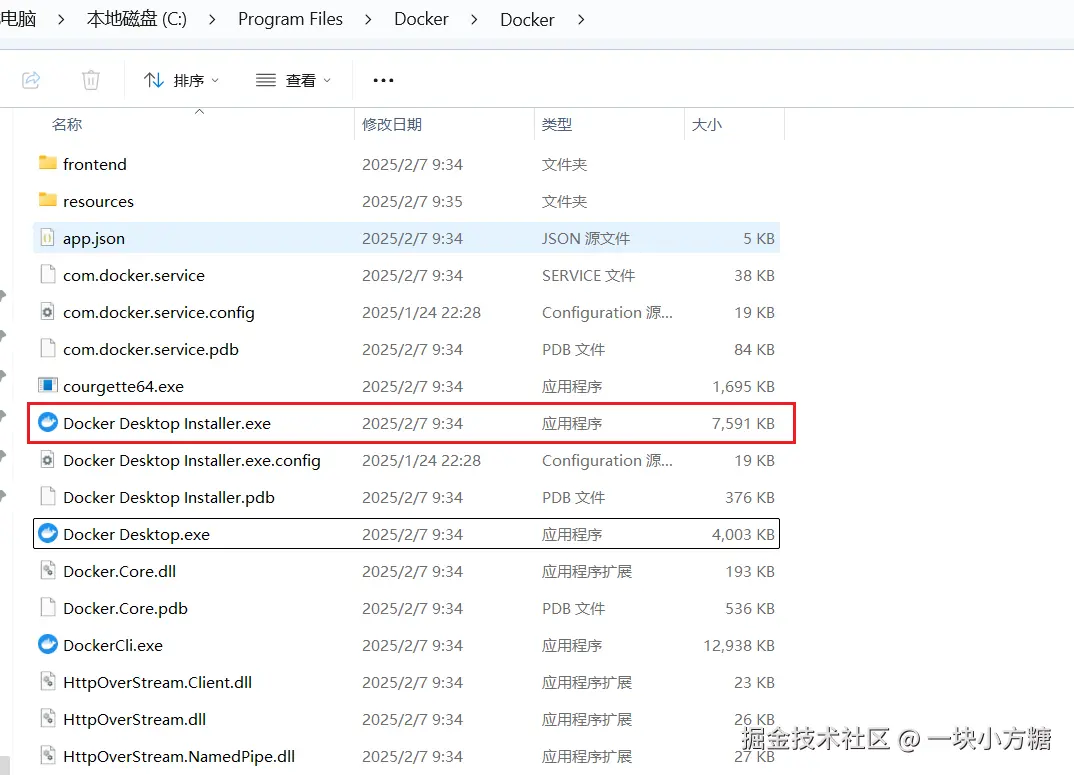Image resolution: width=1074 pixels, height=775 pixels.
Task: Sort by the Type (类型) column header
Action: pos(557,125)
